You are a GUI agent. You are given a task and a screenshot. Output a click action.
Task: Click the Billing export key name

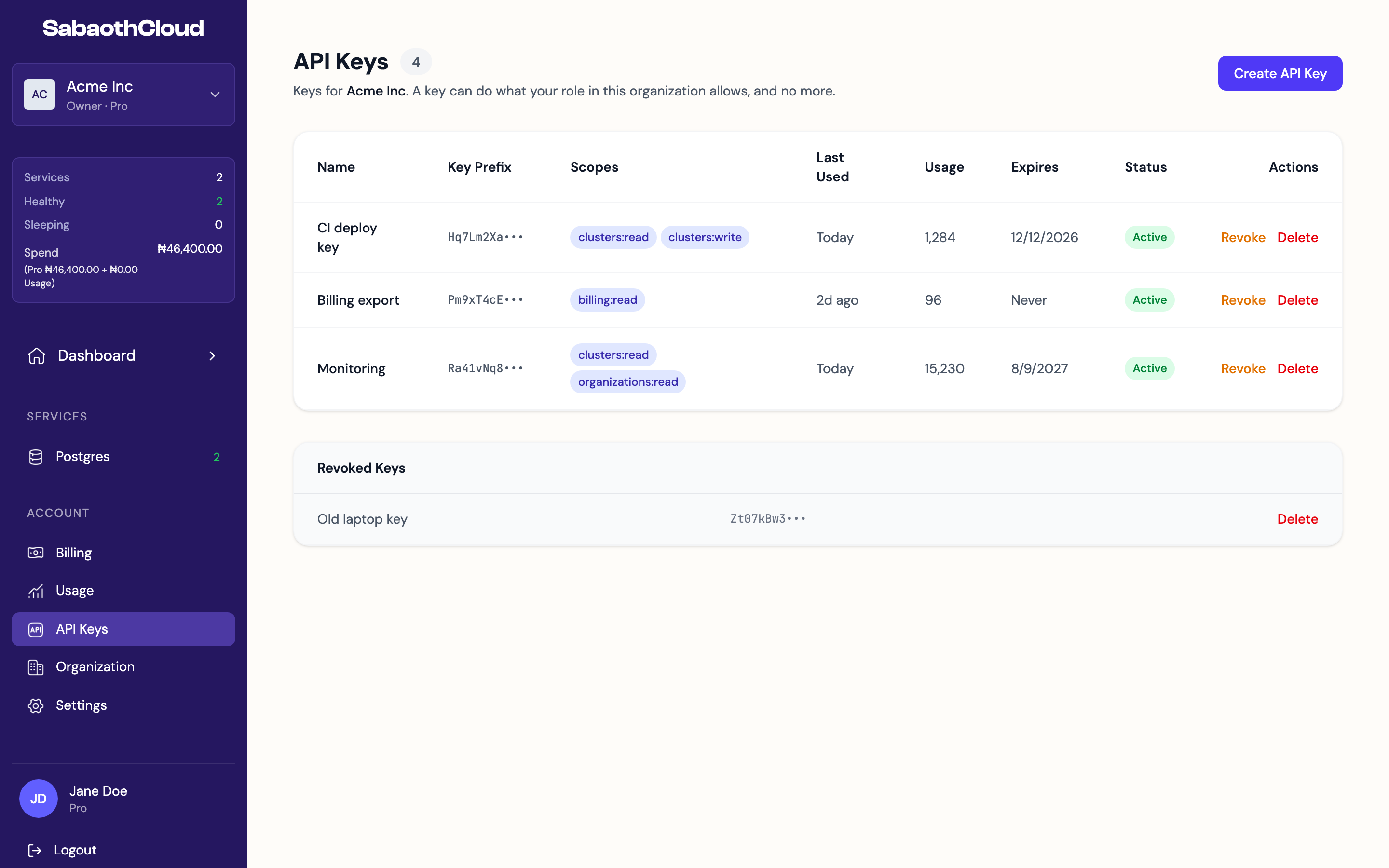358,300
